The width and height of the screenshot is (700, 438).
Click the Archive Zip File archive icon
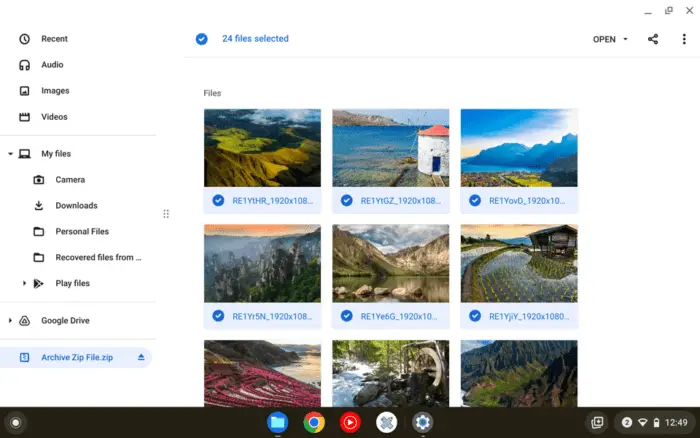click(x=25, y=357)
